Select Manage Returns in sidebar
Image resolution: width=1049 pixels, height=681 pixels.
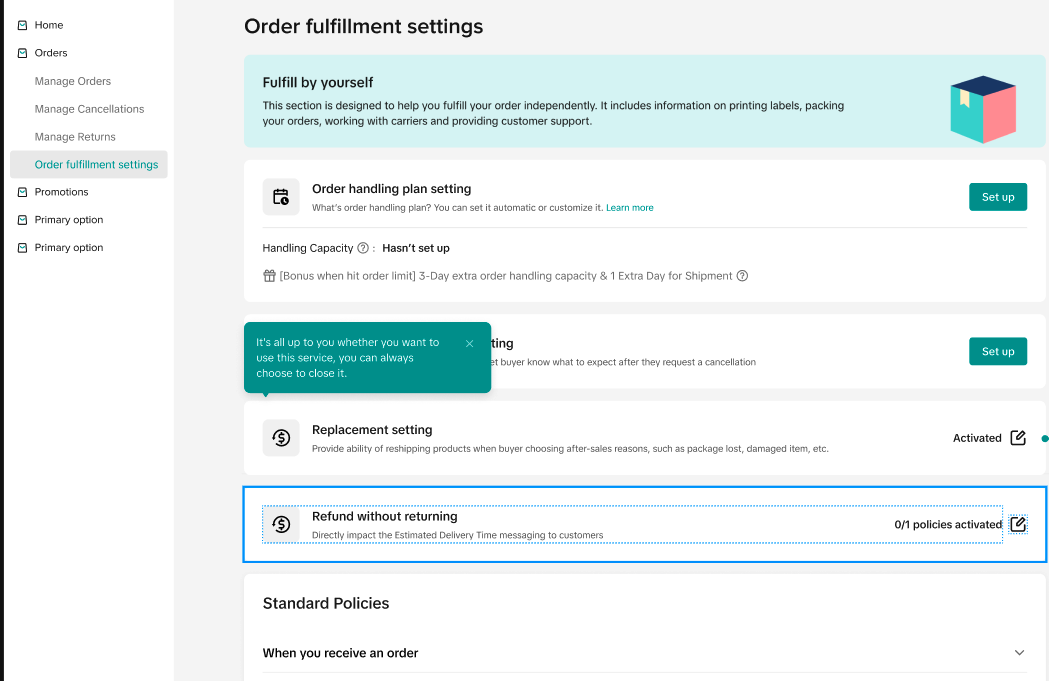click(x=75, y=137)
